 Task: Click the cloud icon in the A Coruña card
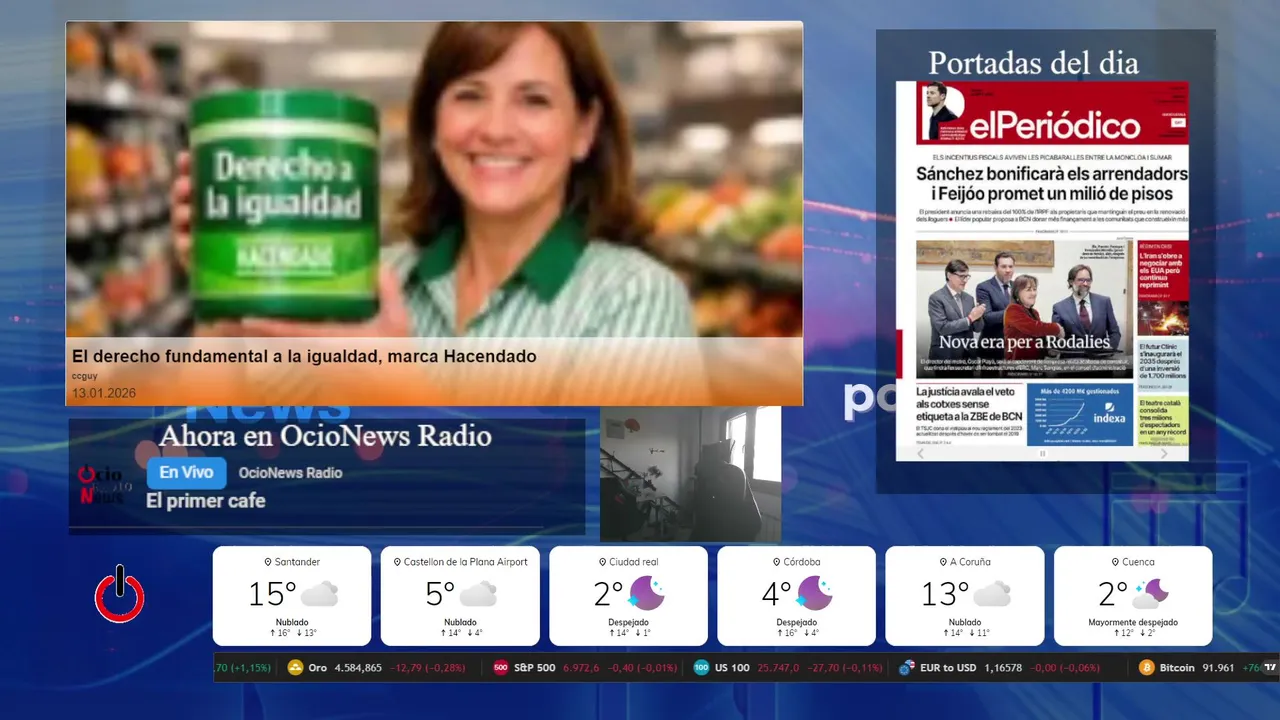[992, 594]
